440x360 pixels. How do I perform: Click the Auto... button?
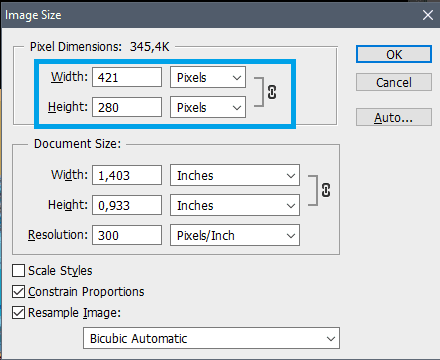point(394,117)
